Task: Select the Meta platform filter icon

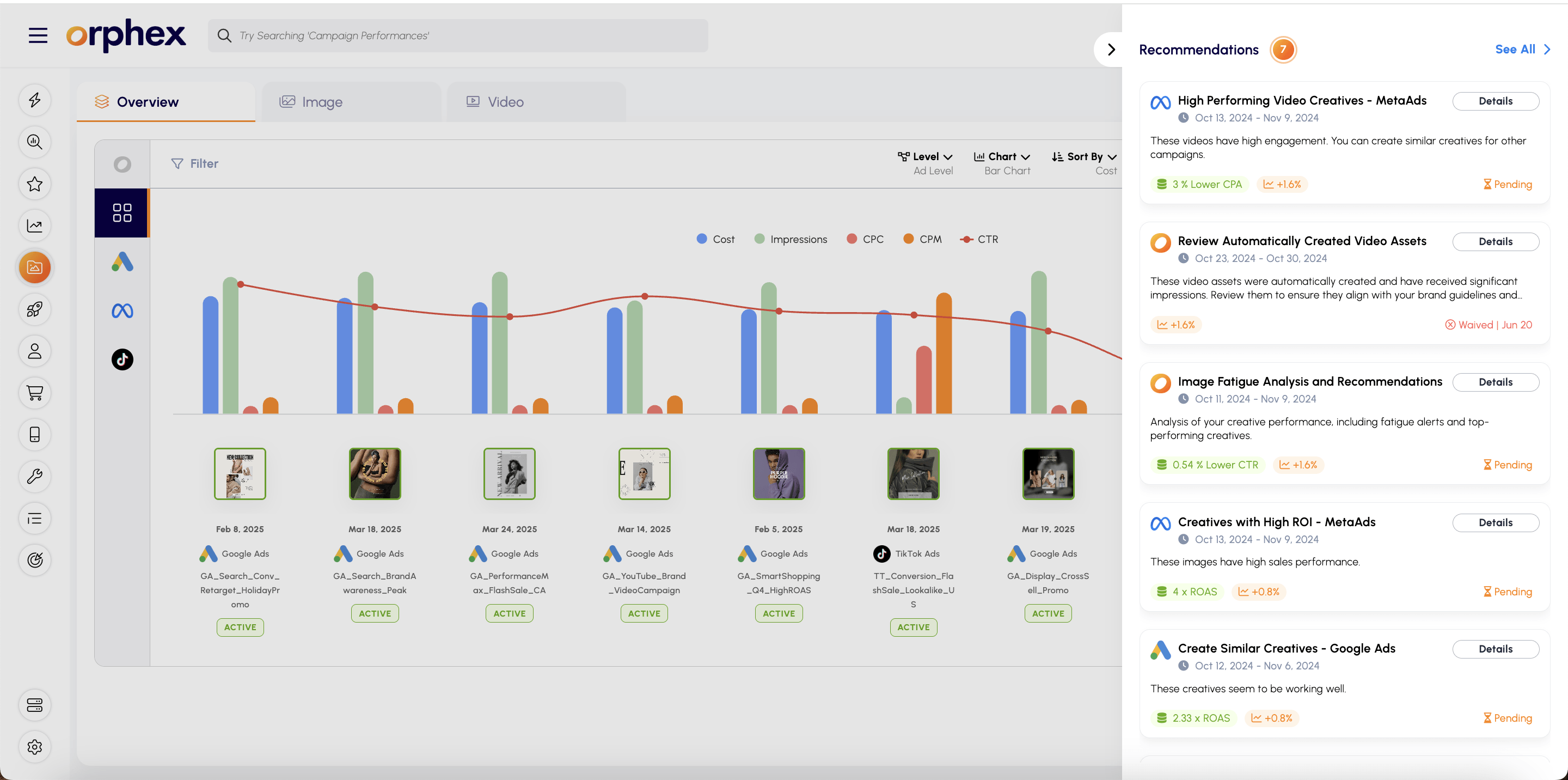Action: 122,311
